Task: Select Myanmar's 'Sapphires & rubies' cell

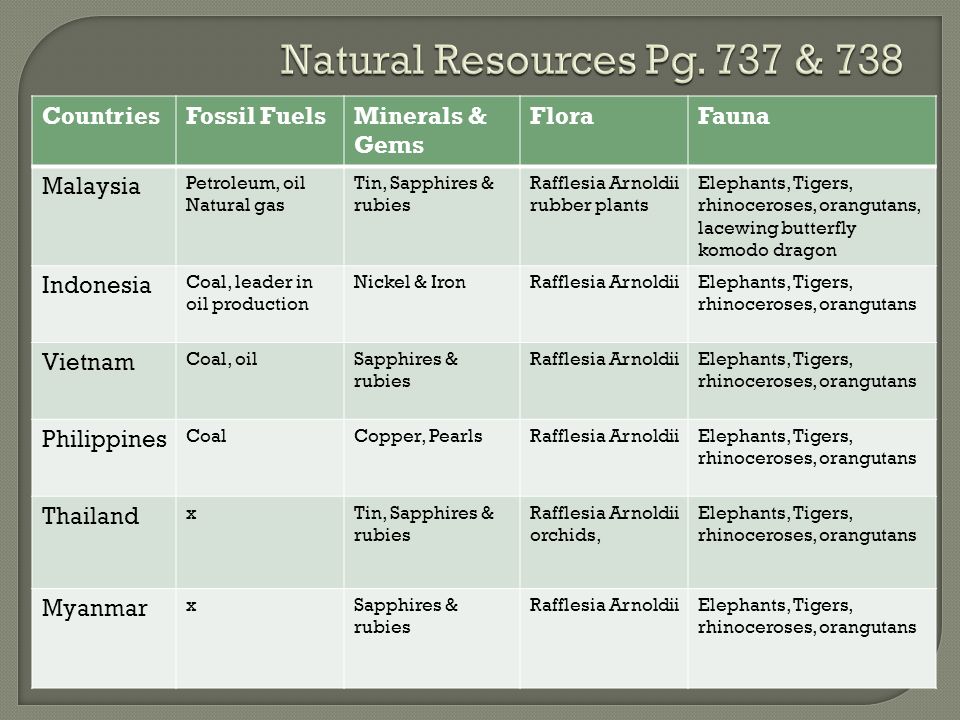Action: click(432, 639)
